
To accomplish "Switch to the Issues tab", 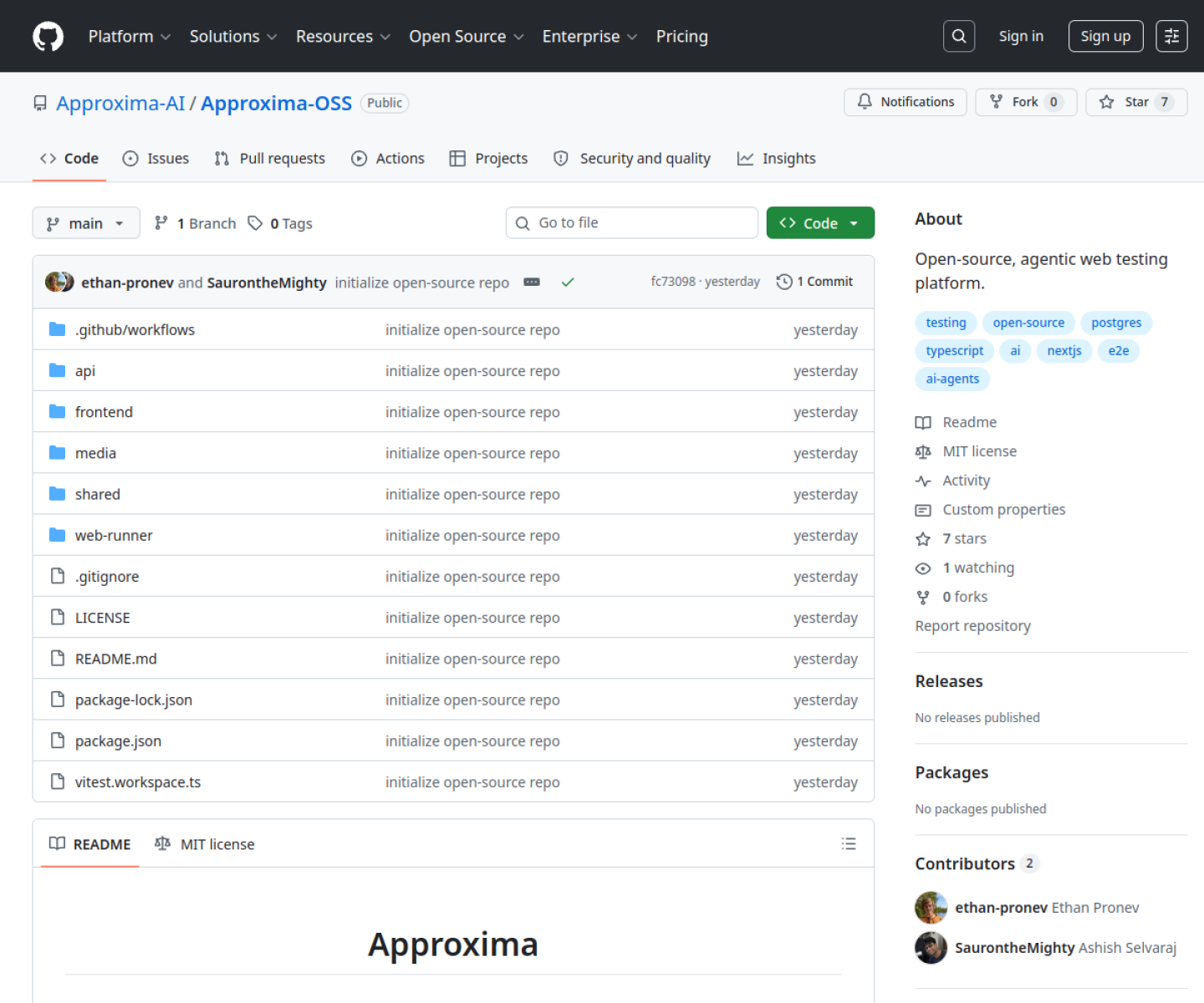I will 156,159.
